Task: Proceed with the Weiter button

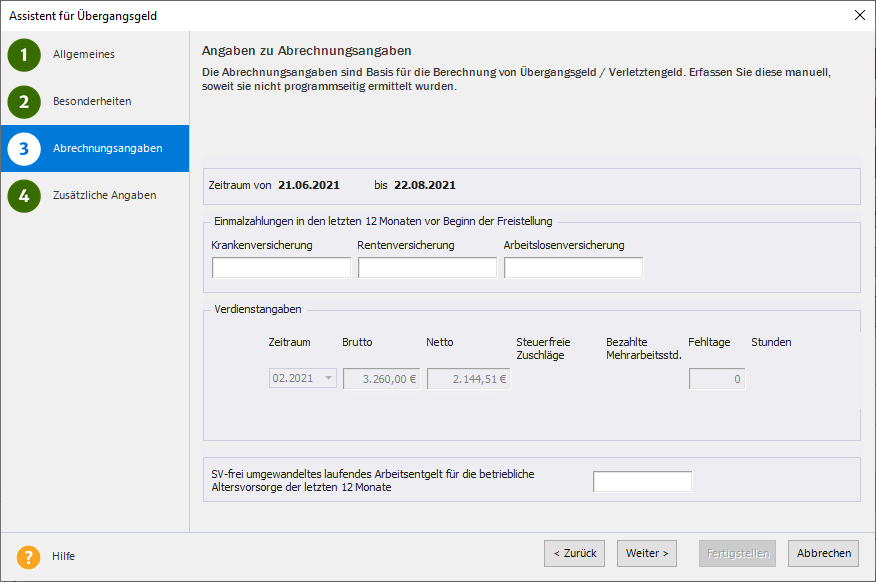Action: tap(648, 553)
